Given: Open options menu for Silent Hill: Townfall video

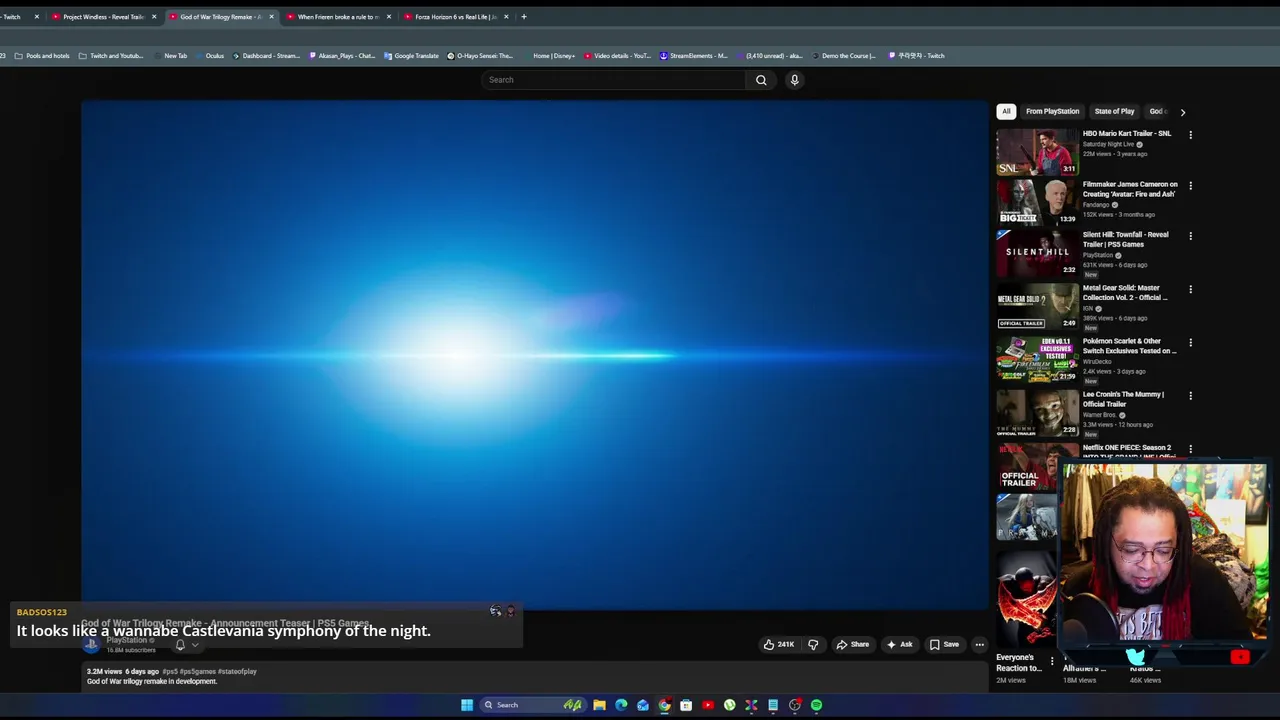Looking at the screenshot, I should [x=1190, y=236].
